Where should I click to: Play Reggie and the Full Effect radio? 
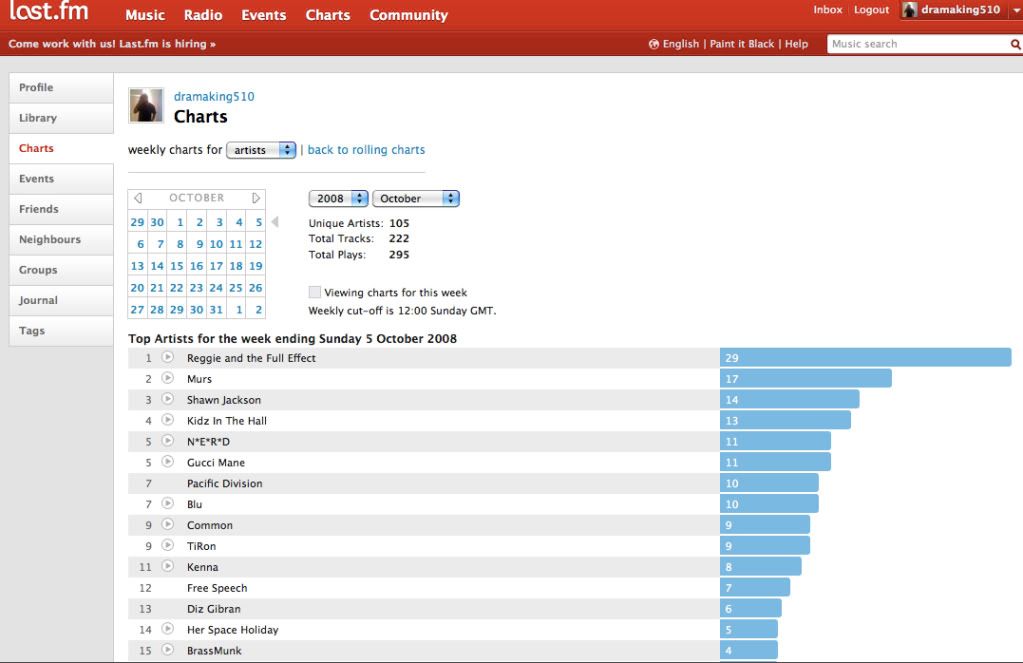(x=168, y=357)
